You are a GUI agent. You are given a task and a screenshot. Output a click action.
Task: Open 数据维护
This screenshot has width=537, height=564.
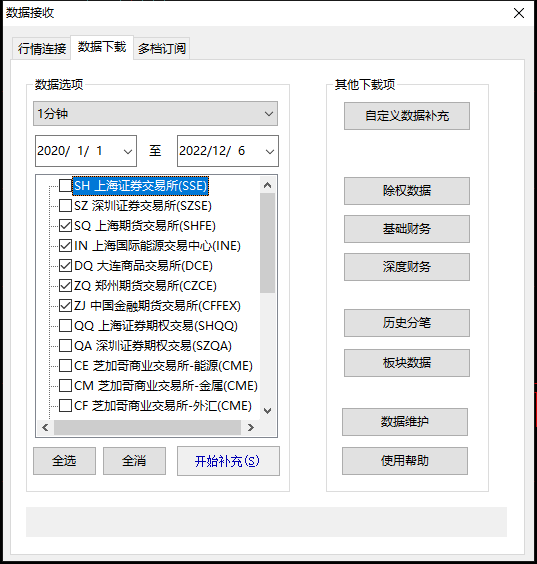[x=405, y=422]
